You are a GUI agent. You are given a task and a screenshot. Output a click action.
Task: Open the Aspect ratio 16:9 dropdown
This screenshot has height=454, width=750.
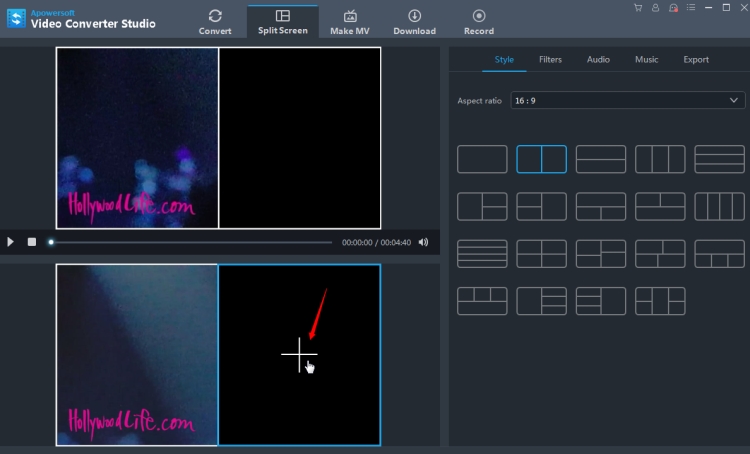pyautogui.click(x=628, y=100)
